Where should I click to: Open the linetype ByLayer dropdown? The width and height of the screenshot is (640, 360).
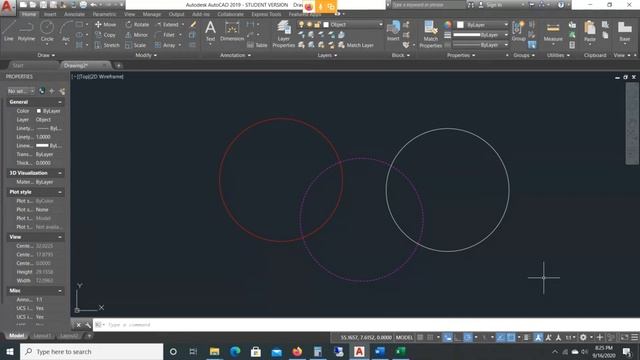(x=481, y=45)
